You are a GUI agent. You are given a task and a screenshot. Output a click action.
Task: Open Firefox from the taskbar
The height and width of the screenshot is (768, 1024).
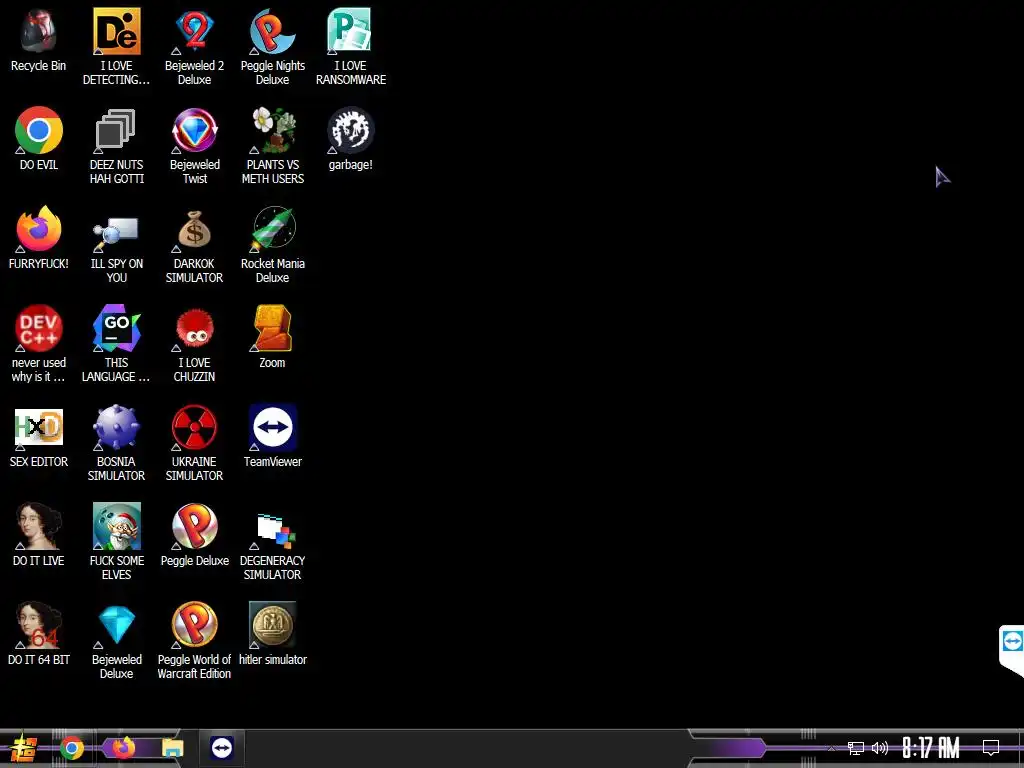pyautogui.click(x=123, y=748)
